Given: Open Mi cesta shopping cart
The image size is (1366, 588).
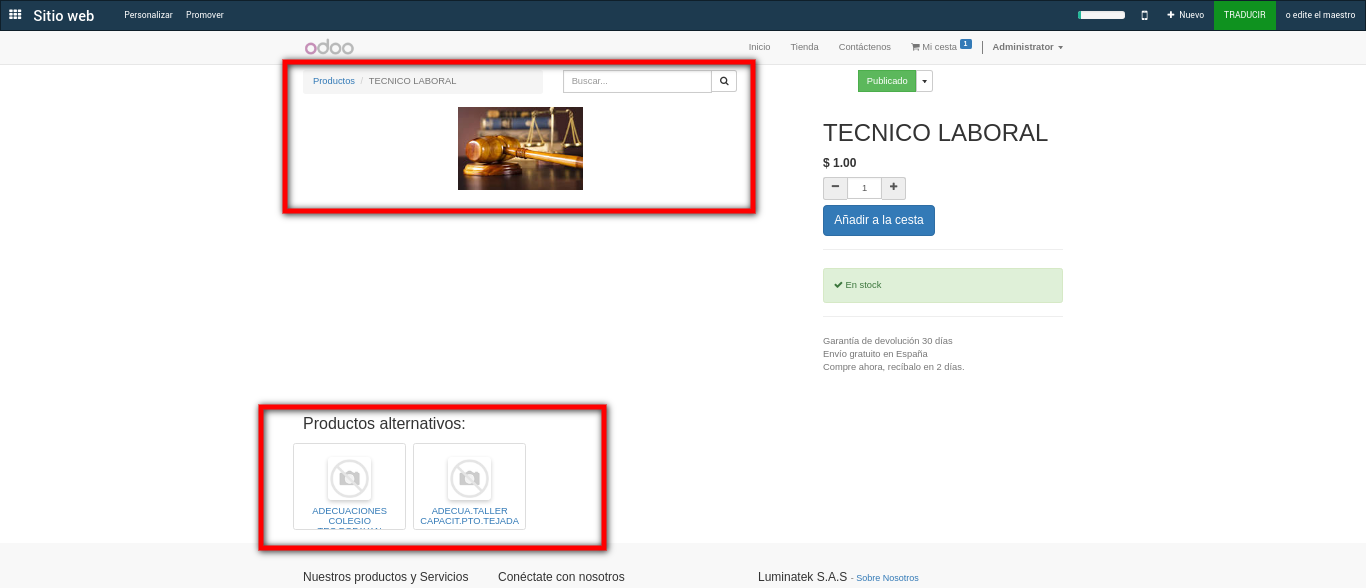Looking at the screenshot, I should pos(934,47).
